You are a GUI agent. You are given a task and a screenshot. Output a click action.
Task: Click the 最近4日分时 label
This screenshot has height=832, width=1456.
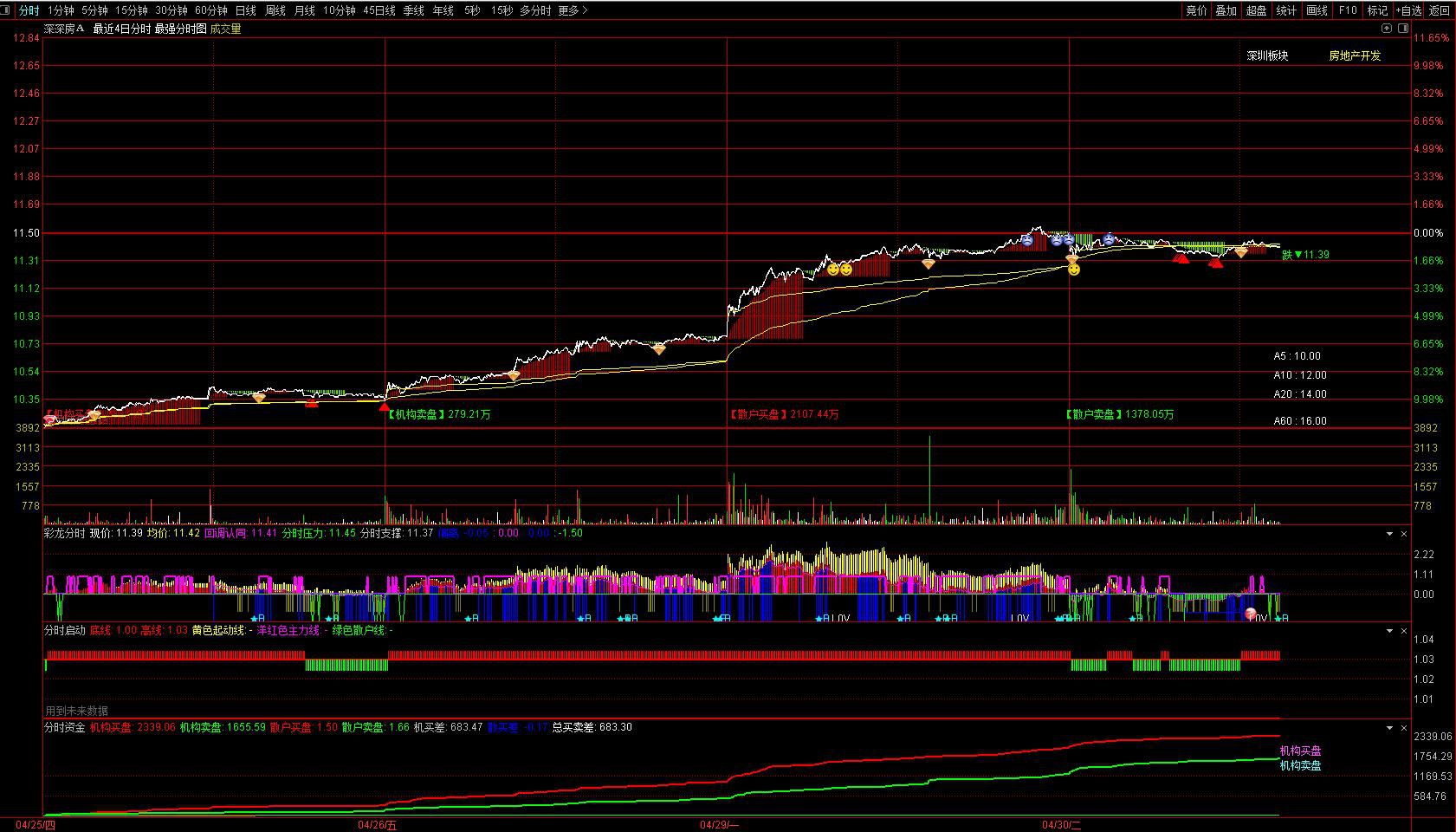click(x=121, y=29)
